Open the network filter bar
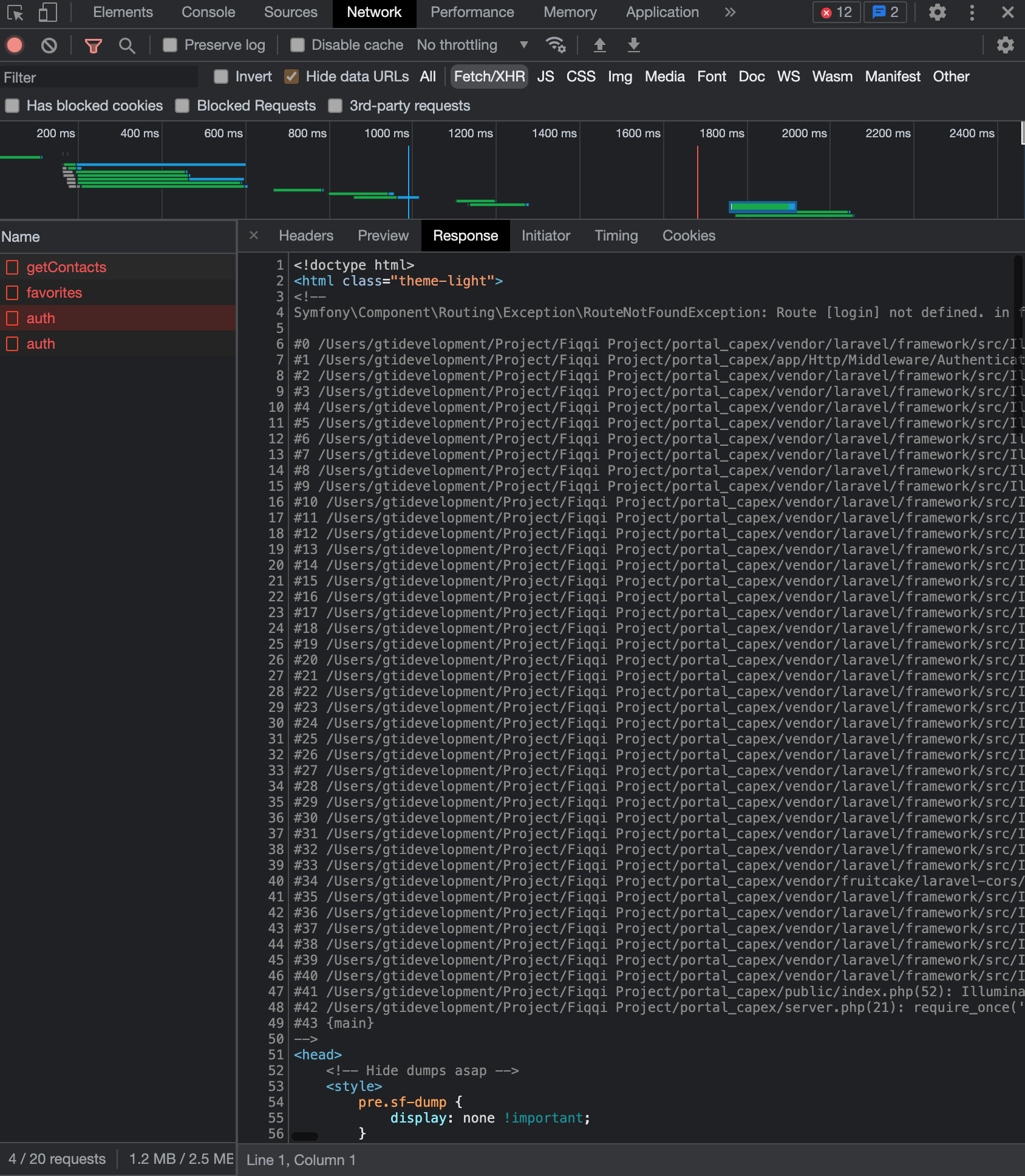Screen dimensions: 1025x1176 (92, 45)
